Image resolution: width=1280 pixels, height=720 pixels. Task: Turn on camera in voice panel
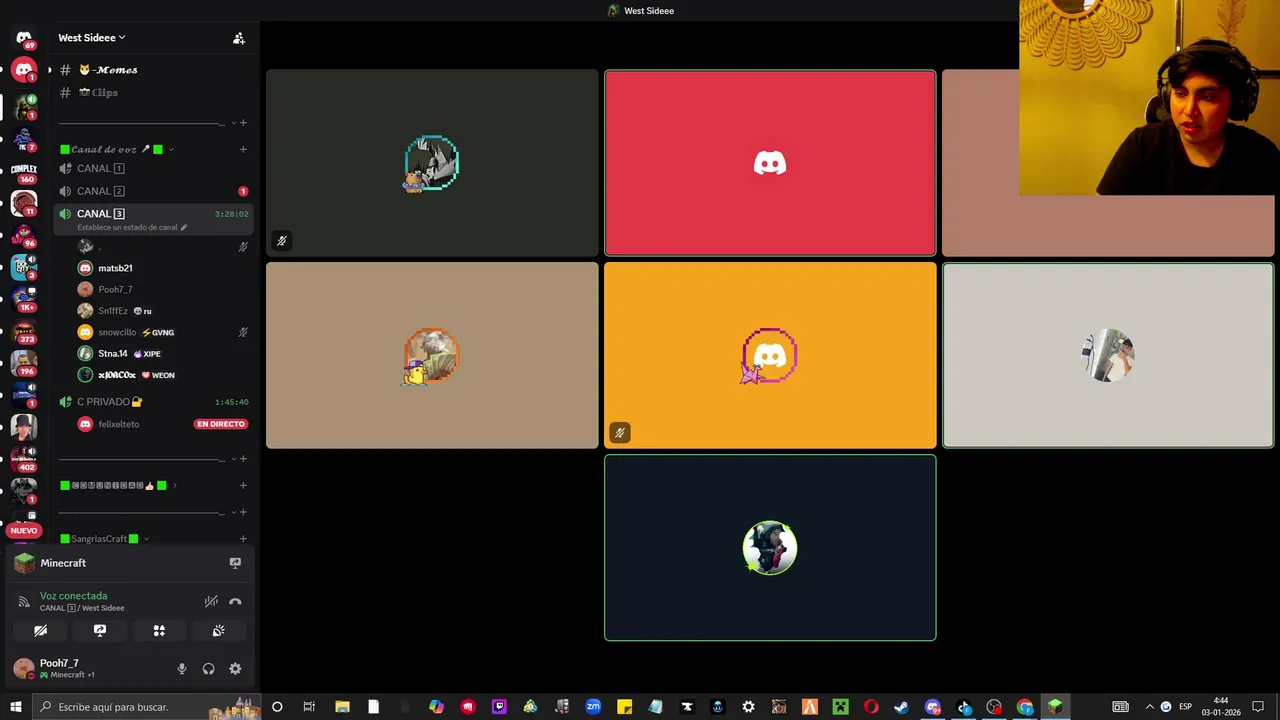(x=41, y=631)
